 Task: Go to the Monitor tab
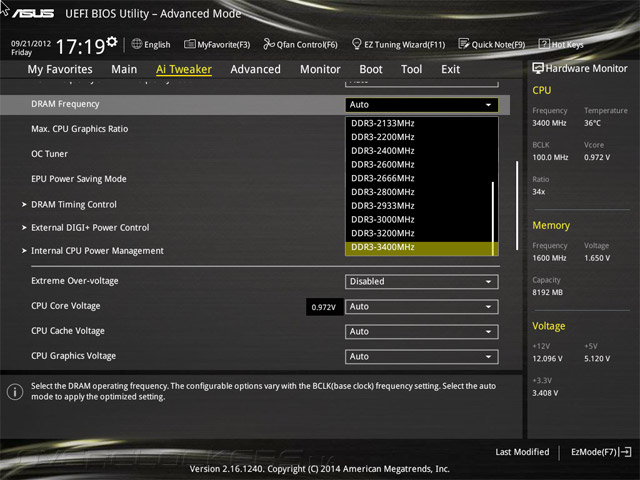click(320, 69)
